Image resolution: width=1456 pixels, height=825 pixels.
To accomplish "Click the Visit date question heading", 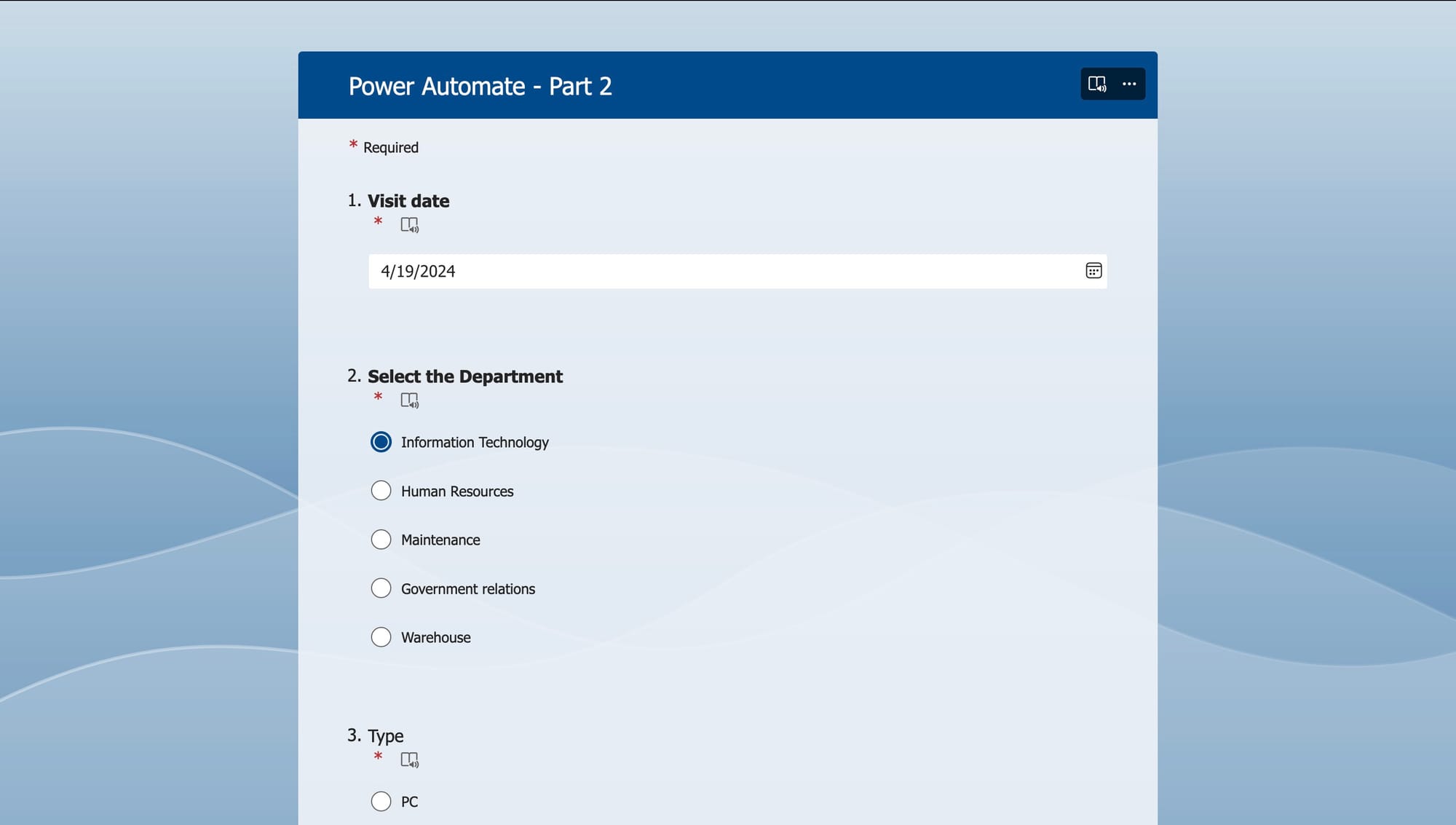I will [x=408, y=201].
